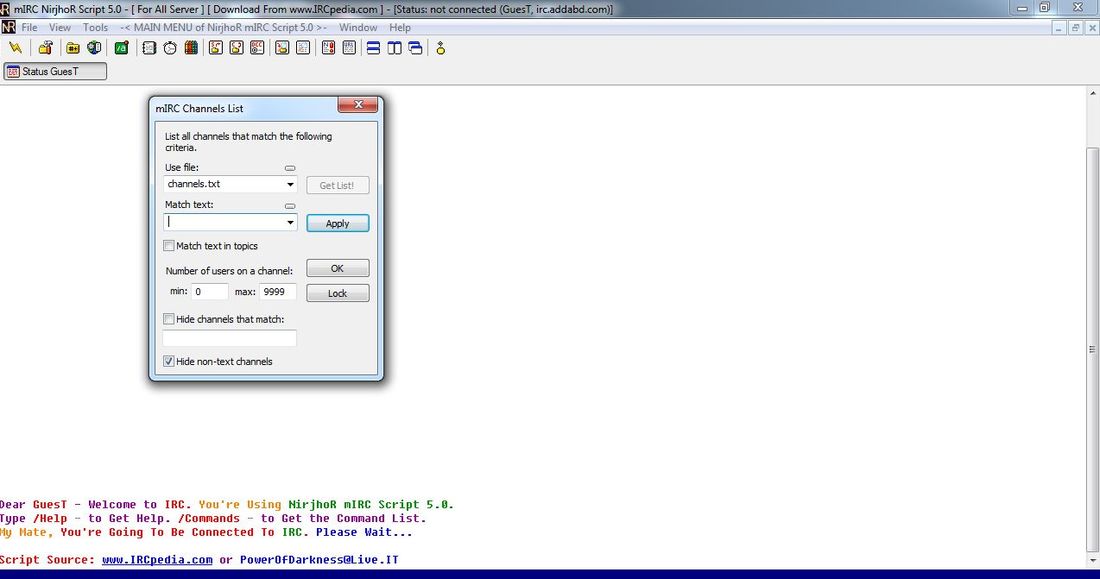1100x579 pixels.
Task: Expand the Use file channels.txt dropdown
Action: tap(290, 184)
